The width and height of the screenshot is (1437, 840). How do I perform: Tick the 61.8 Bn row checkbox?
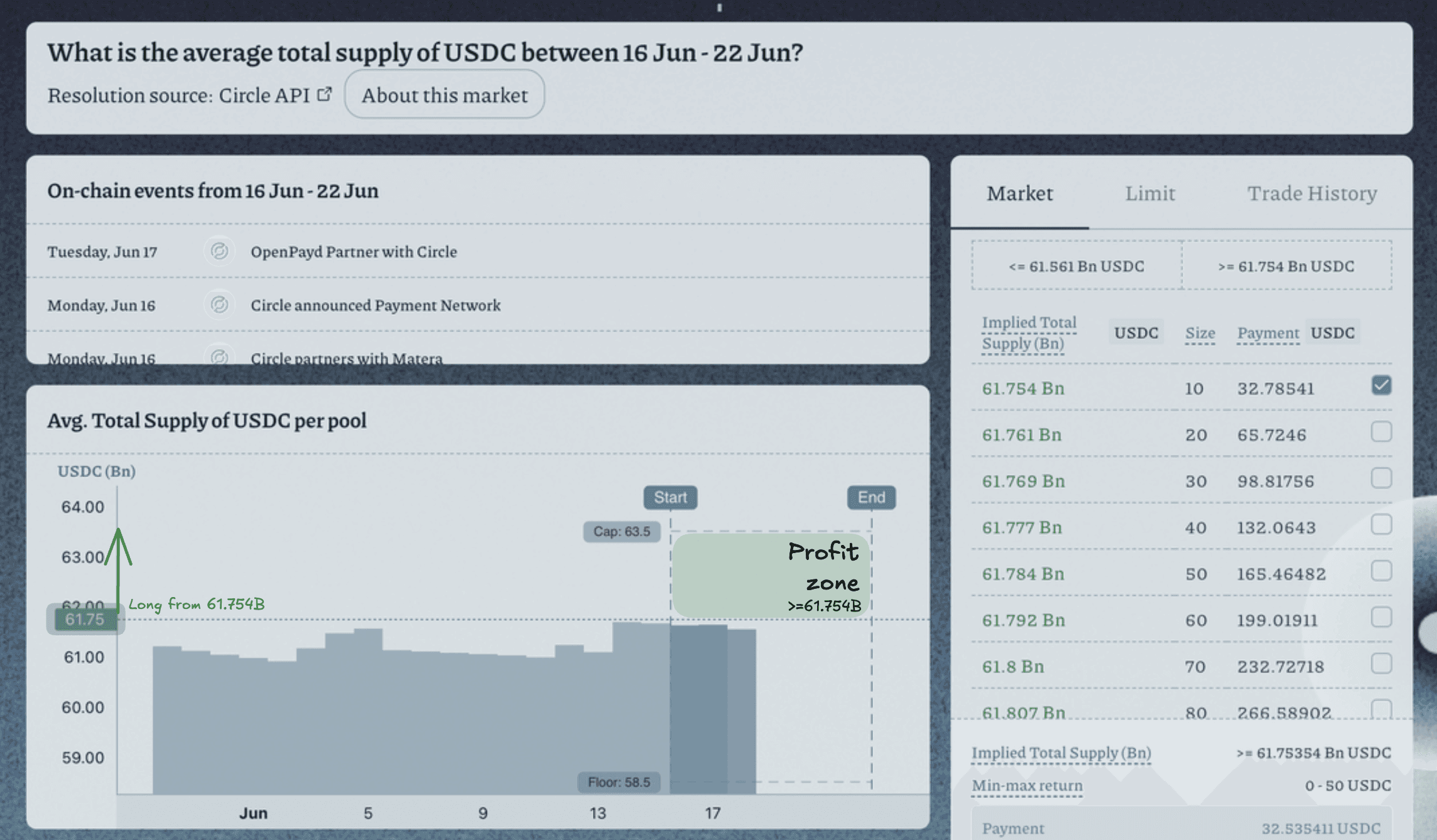point(1381,663)
